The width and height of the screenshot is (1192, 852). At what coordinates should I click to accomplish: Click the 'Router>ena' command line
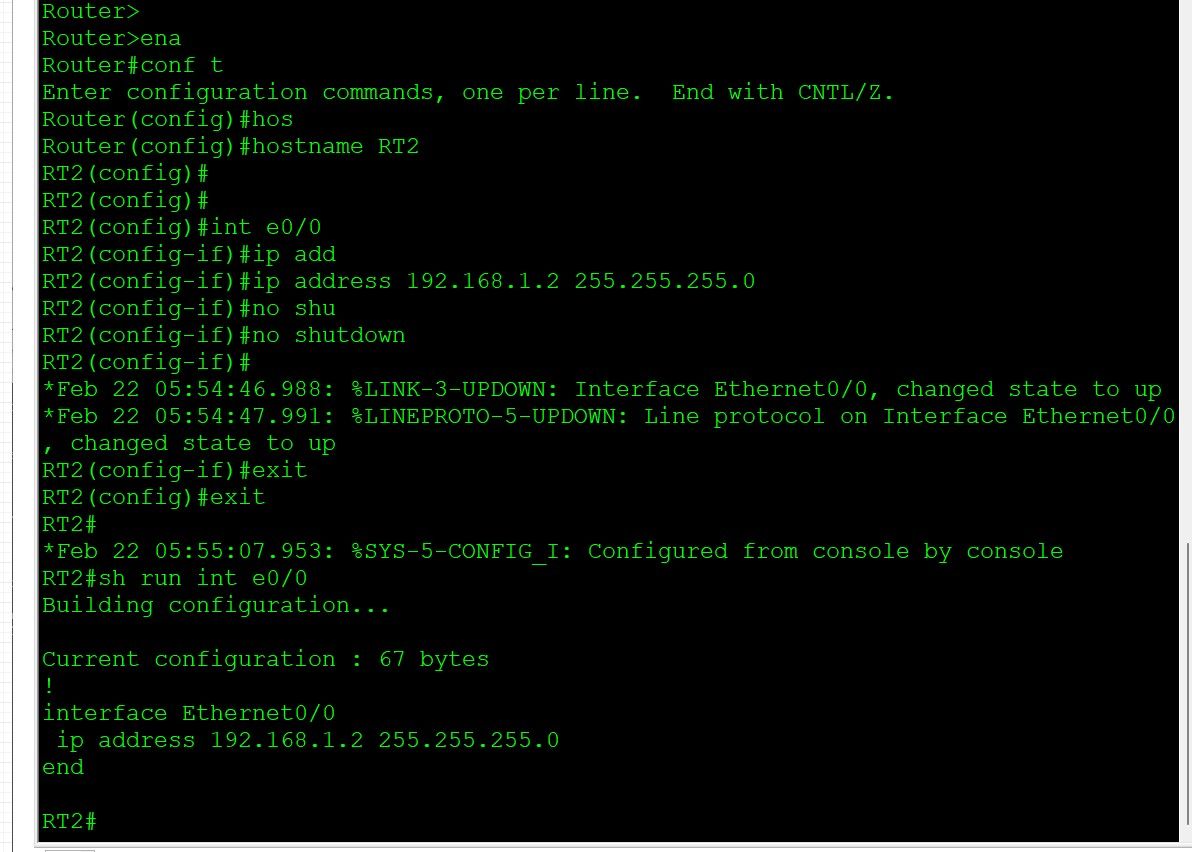[111, 38]
